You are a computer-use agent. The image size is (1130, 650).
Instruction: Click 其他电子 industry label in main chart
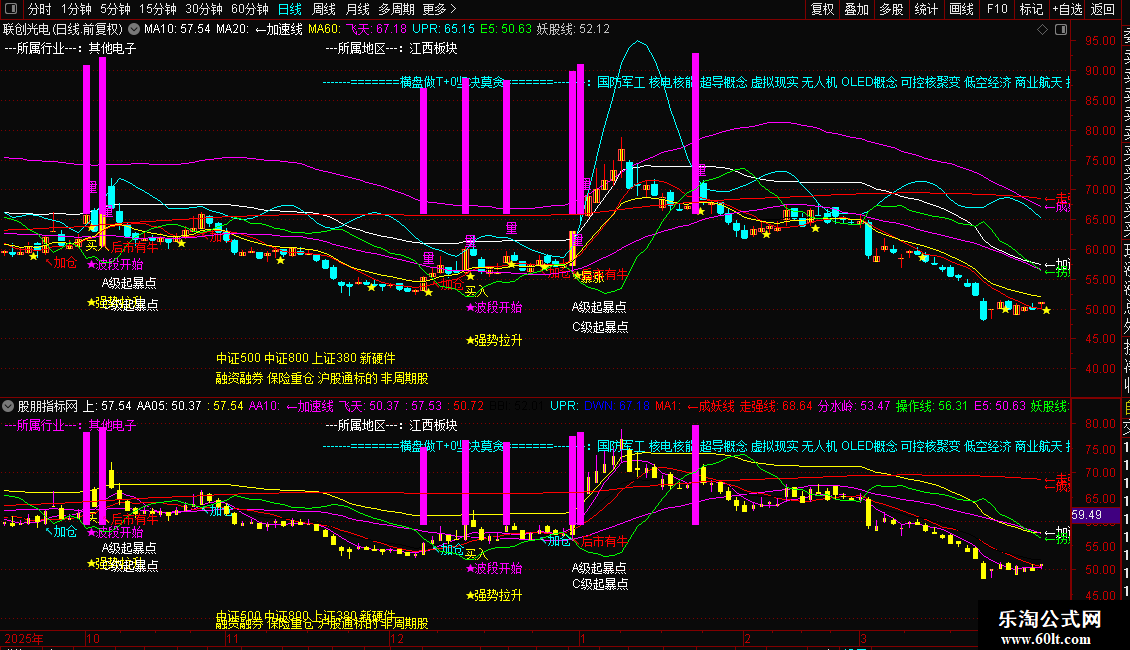tap(112, 48)
